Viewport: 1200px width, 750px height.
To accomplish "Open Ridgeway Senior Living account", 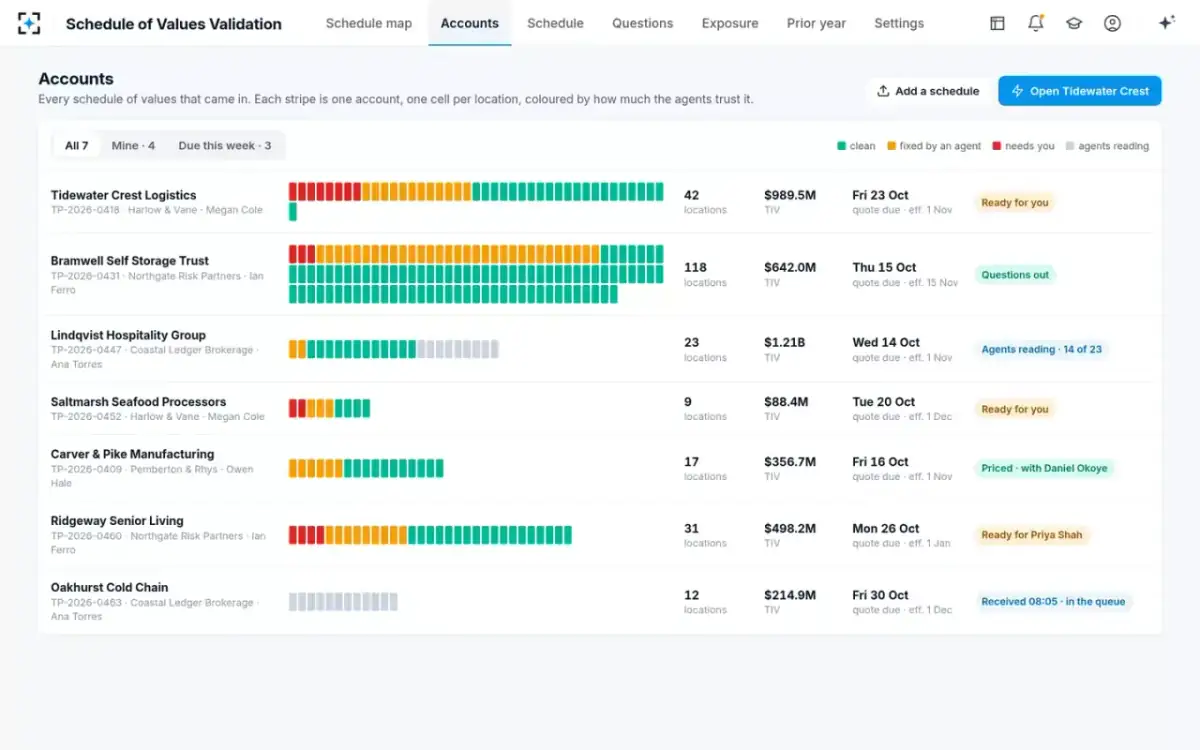I will pos(117,521).
